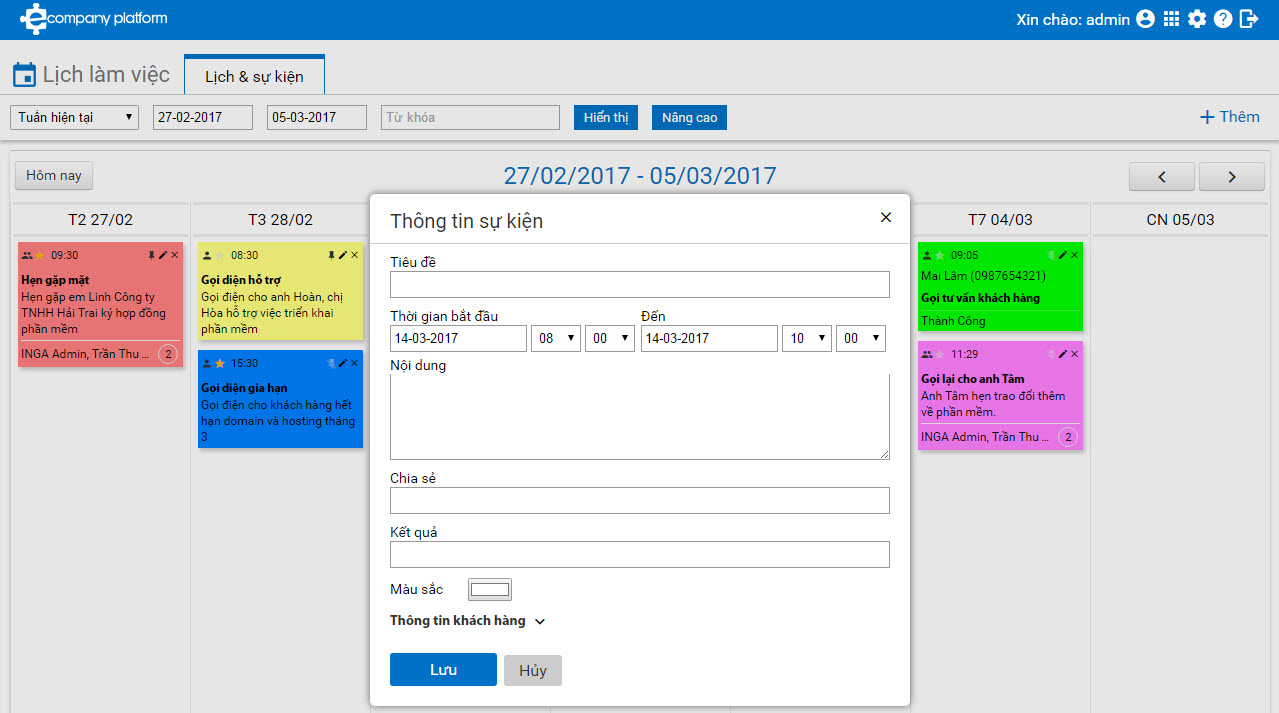
Task: Click the T7 04/03 column header
Action: pyautogui.click(x=1000, y=220)
